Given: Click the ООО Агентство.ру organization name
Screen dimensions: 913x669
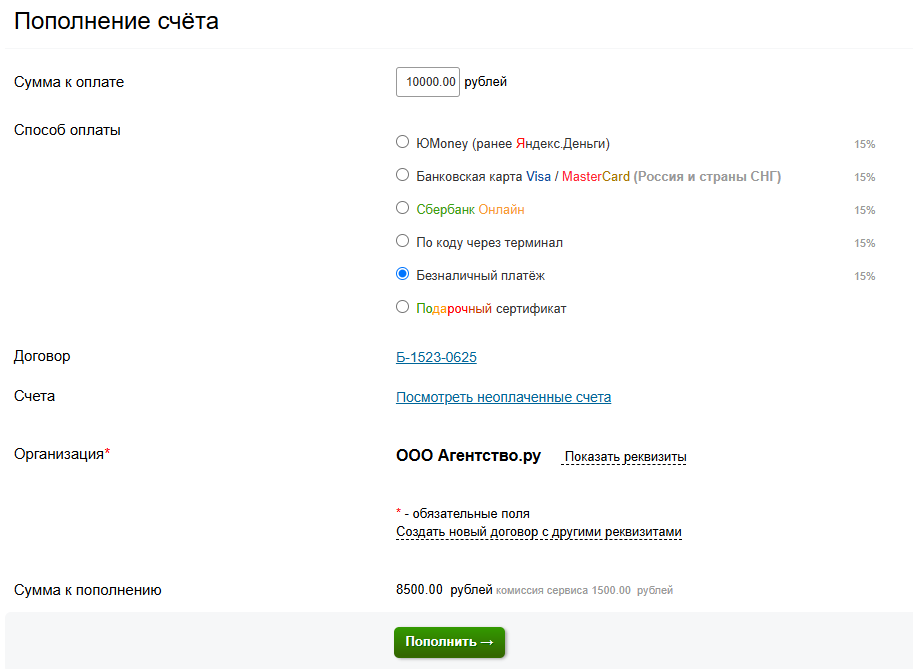Looking at the screenshot, I should (469, 455).
